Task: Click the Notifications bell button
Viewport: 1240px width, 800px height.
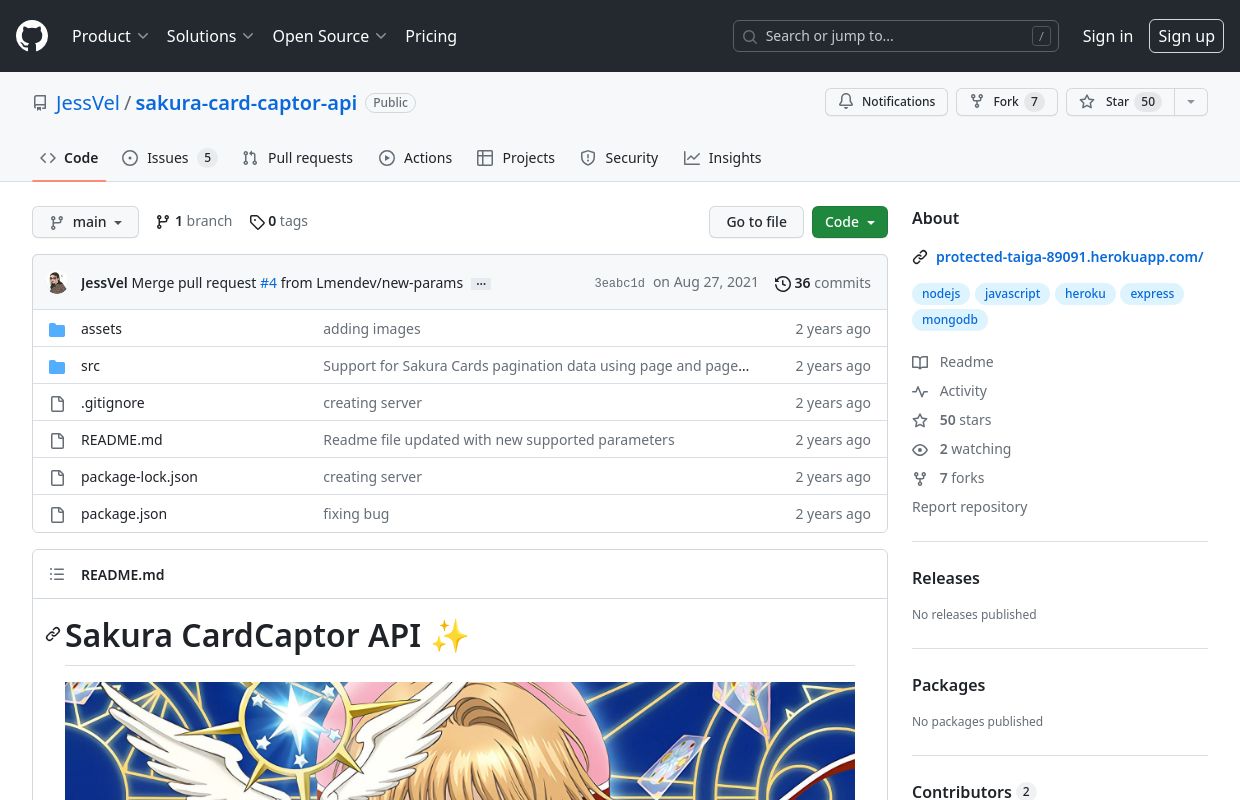Action: (886, 102)
